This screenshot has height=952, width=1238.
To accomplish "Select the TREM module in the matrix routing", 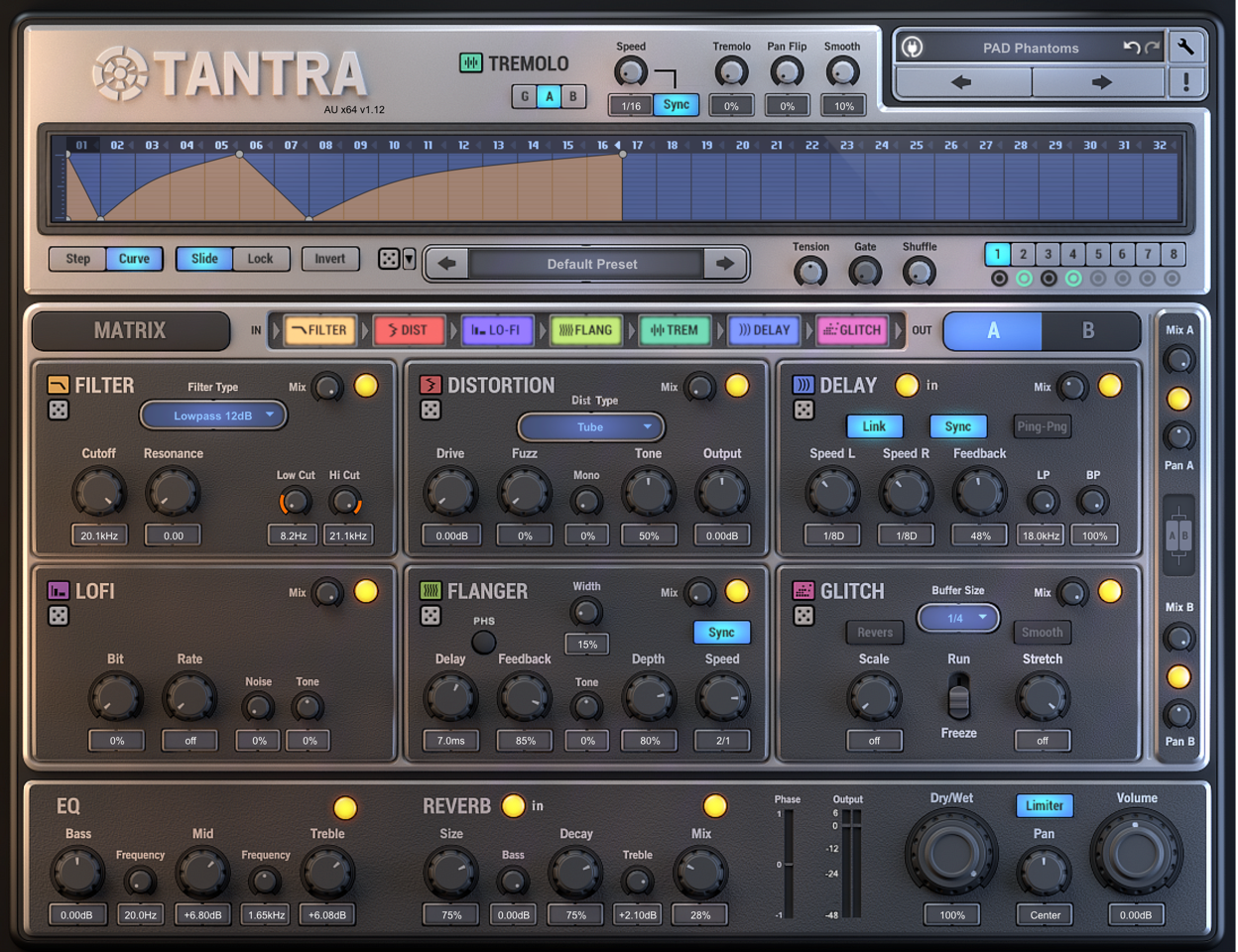I will pyautogui.click(x=676, y=330).
